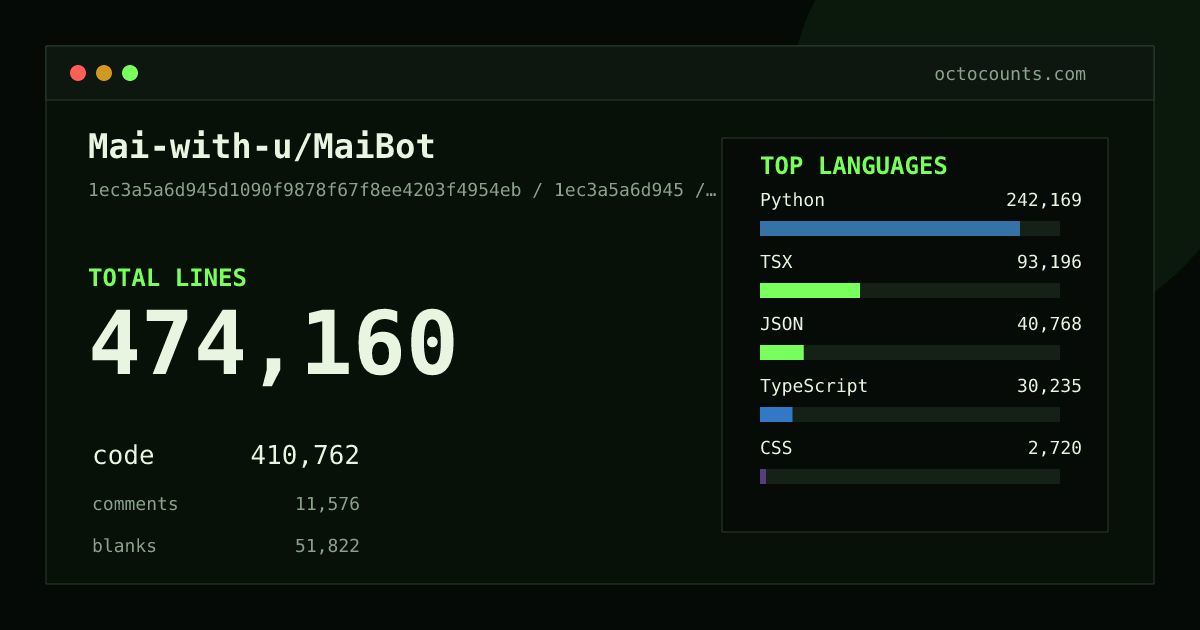Viewport: 1200px width, 630px height.
Task: Click the TOP LANGUAGES heading
Action: coord(854,166)
